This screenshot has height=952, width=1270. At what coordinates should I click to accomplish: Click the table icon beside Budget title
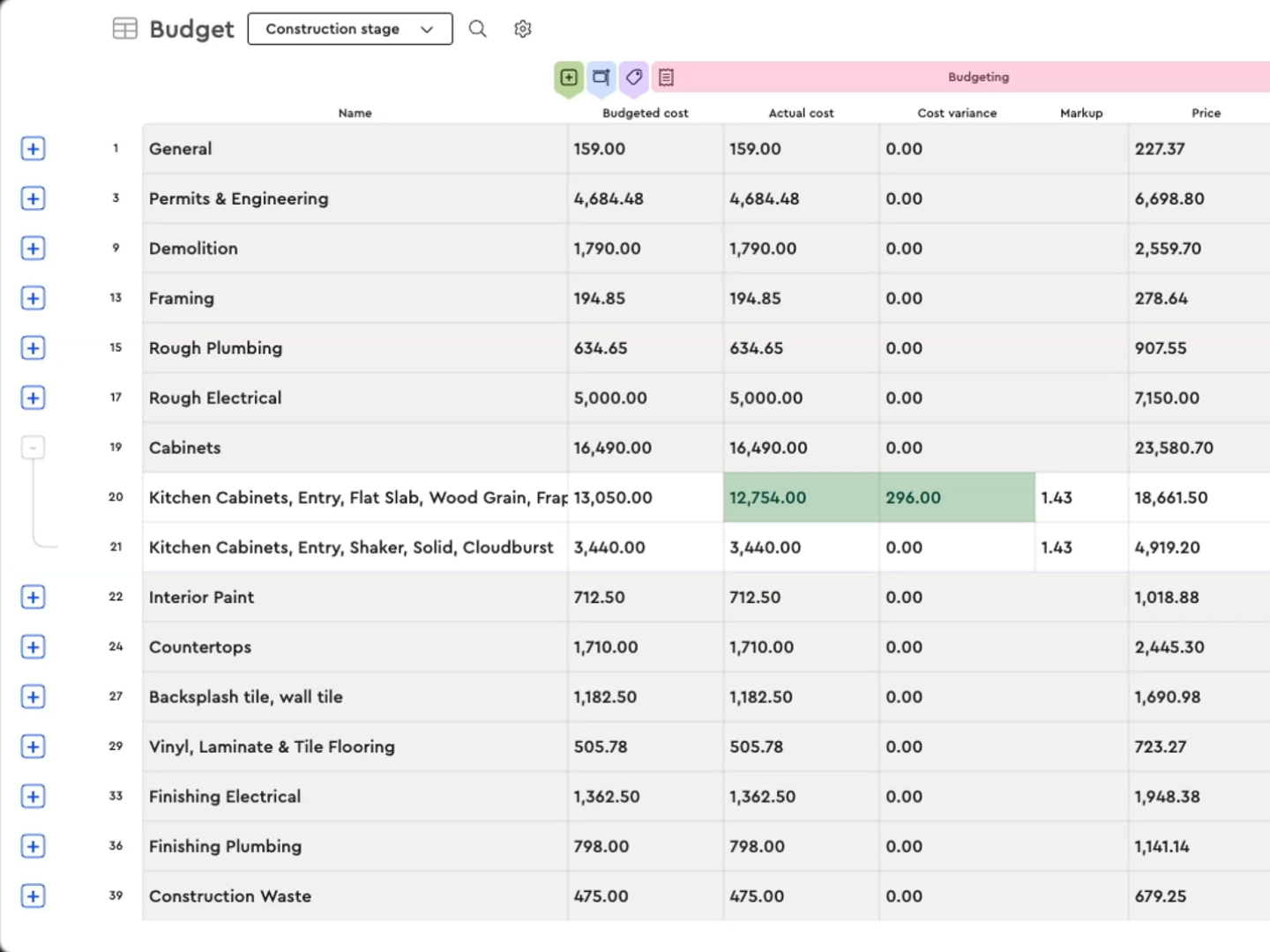tap(125, 29)
